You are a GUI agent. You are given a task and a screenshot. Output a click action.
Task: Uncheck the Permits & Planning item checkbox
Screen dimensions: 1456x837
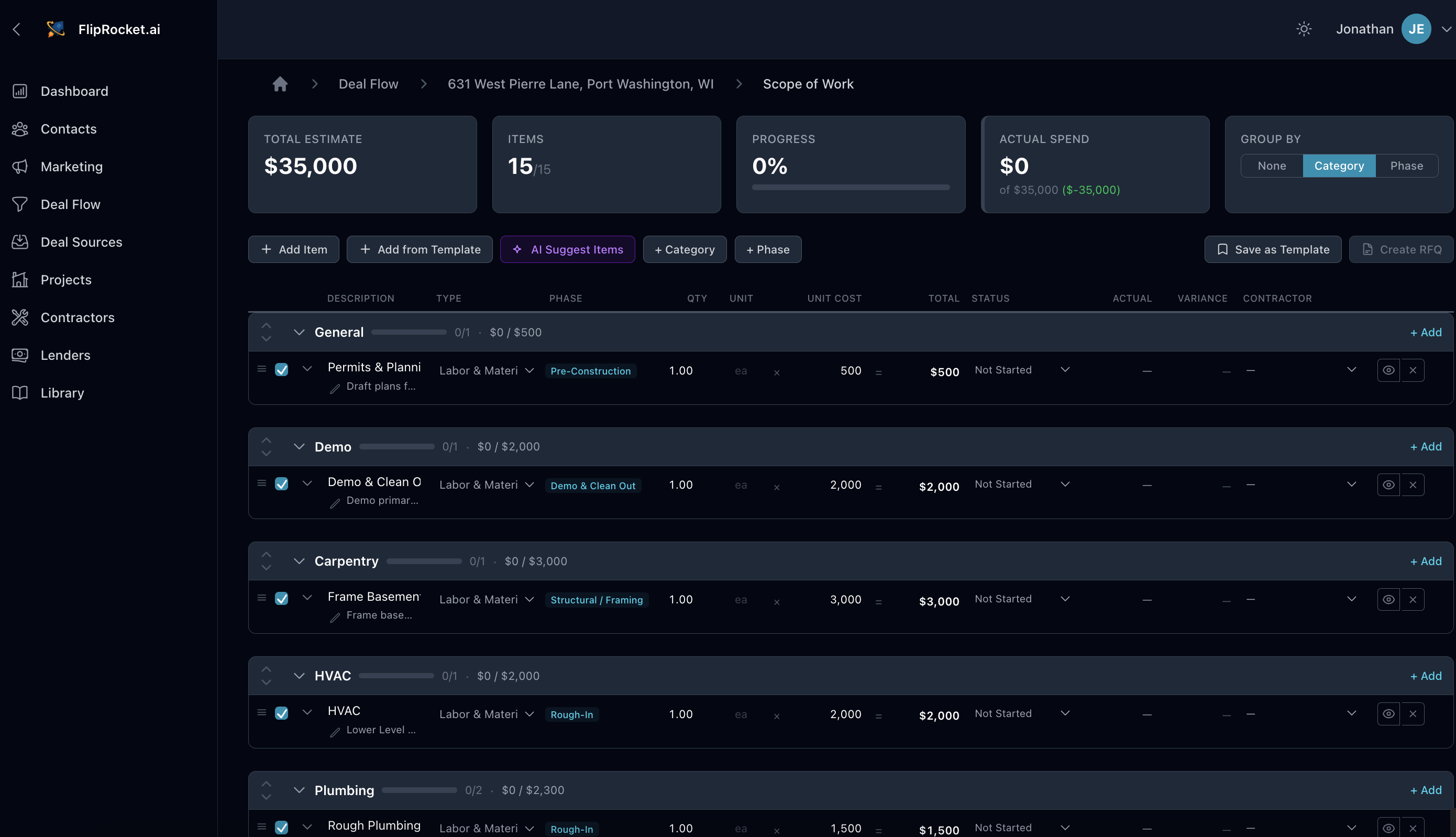point(282,370)
